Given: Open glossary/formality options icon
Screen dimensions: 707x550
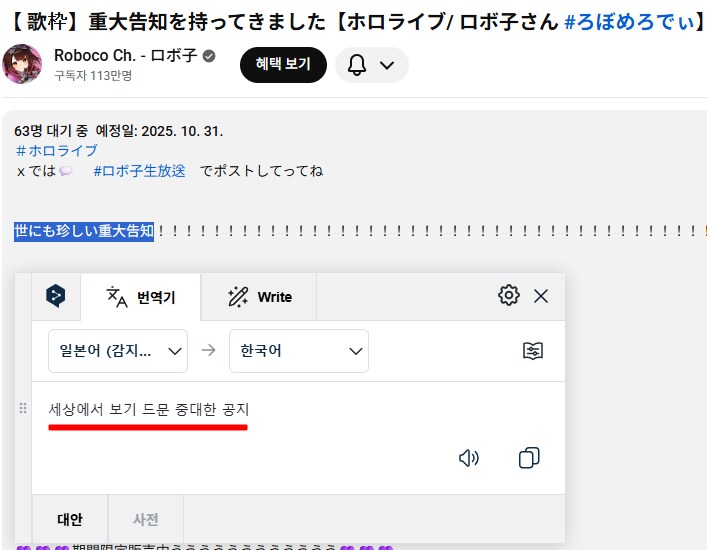Looking at the screenshot, I should (x=533, y=351).
